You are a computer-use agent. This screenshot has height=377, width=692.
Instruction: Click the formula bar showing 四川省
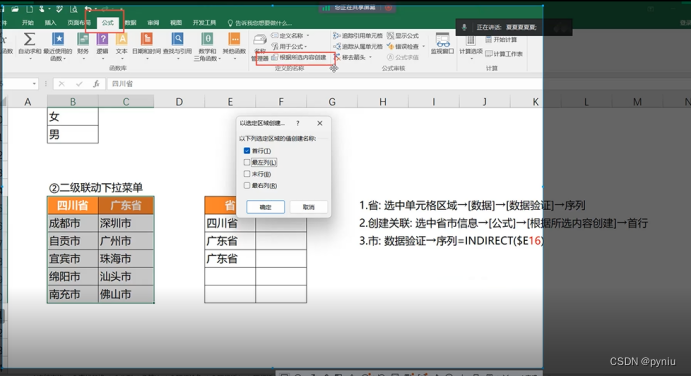pos(324,83)
